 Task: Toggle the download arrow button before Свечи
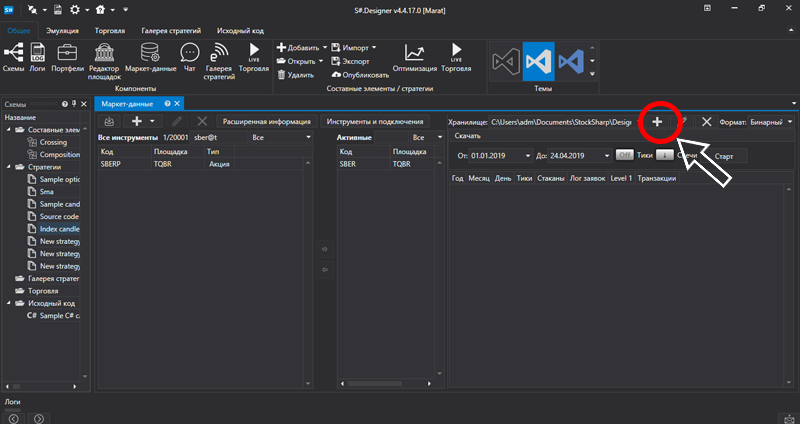(x=664, y=156)
